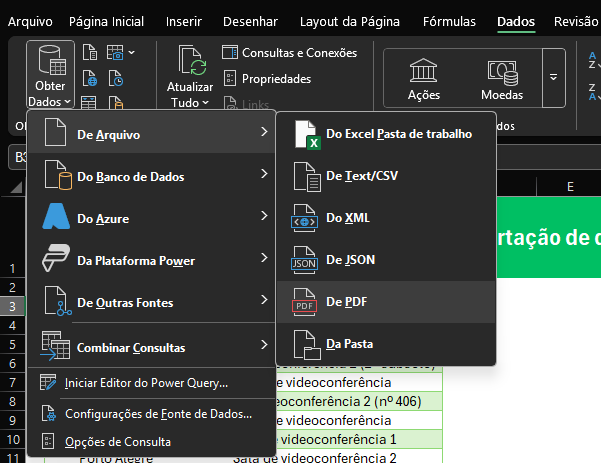Image resolution: width=601 pixels, height=463 pixels.
Task: Click the Recent Sources clock document icon
Action: click(x=116, y=78)
